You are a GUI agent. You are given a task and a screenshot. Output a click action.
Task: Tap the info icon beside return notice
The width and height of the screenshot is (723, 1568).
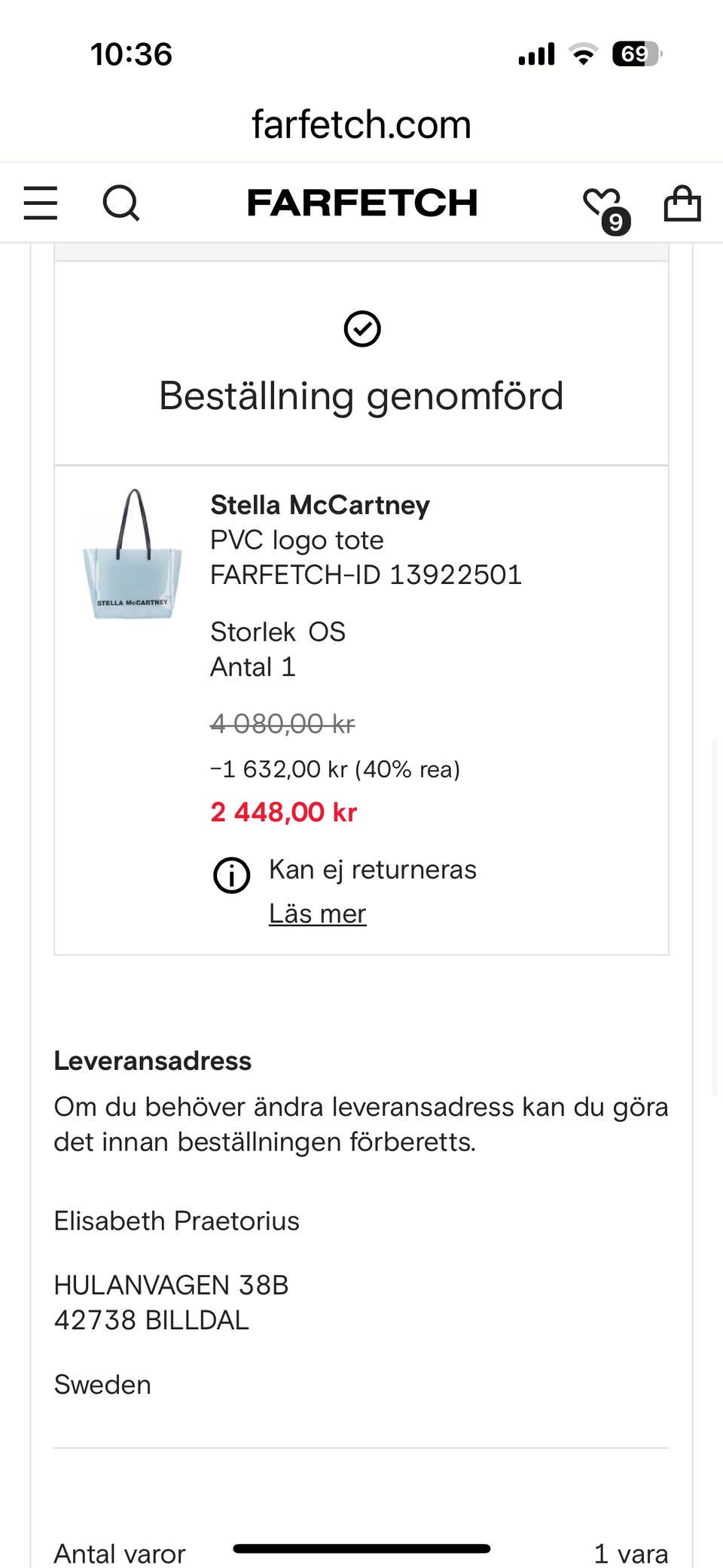232,875
